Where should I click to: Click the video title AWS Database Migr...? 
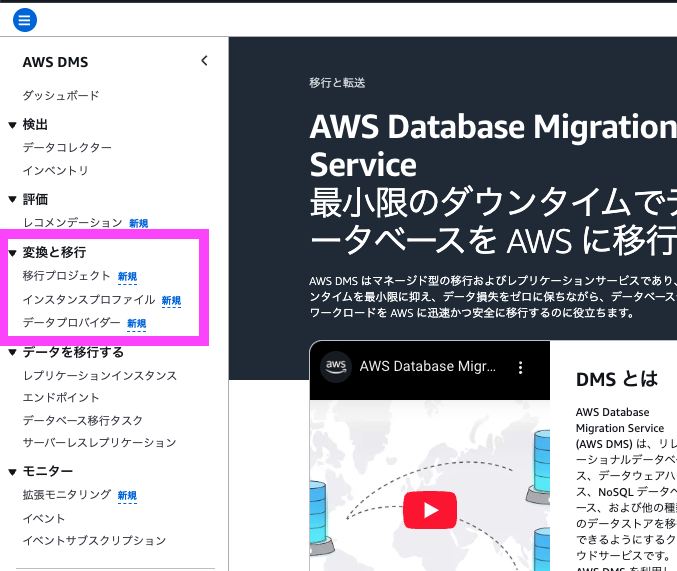(x=428, y=366)
